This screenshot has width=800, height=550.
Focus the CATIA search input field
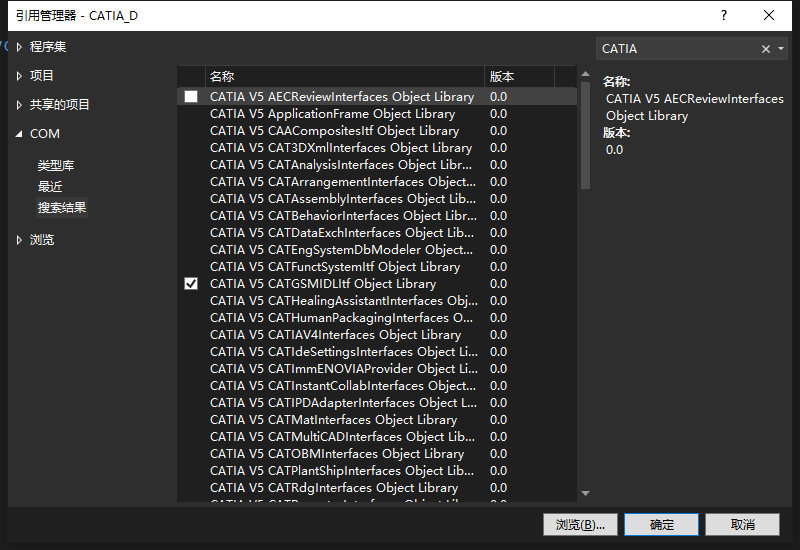click(x=679, y=49)
